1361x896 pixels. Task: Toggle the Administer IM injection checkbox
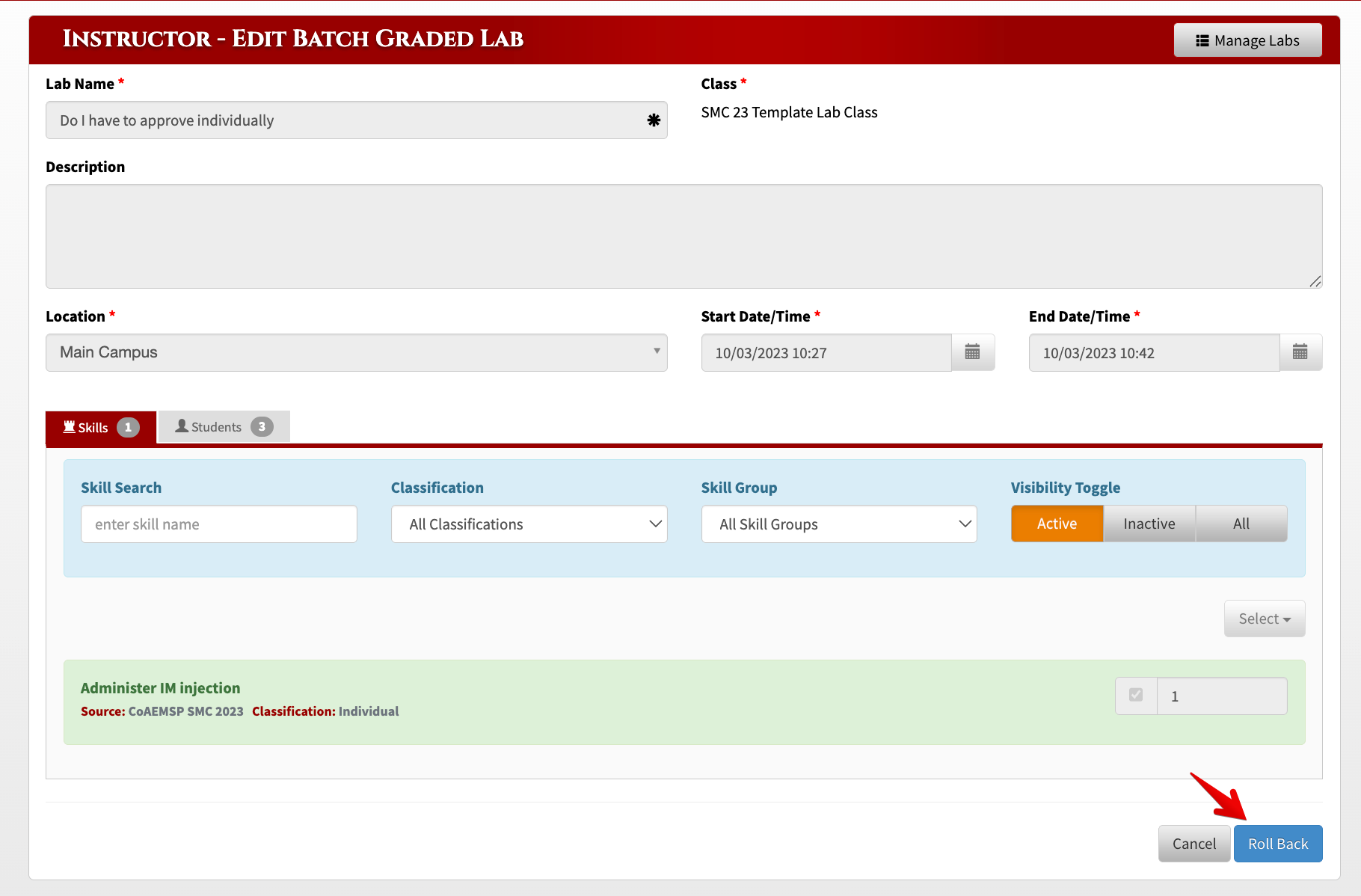(1135, 695)
